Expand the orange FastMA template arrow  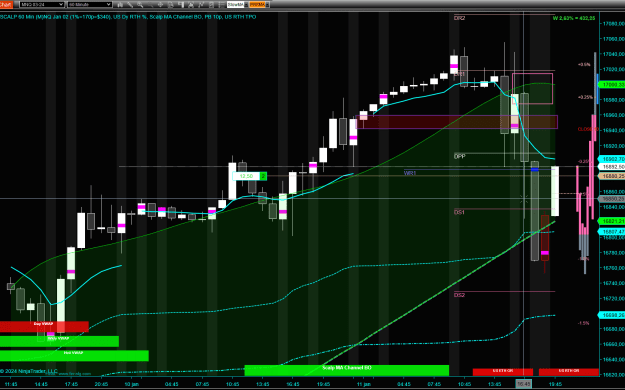click(267, 5)
